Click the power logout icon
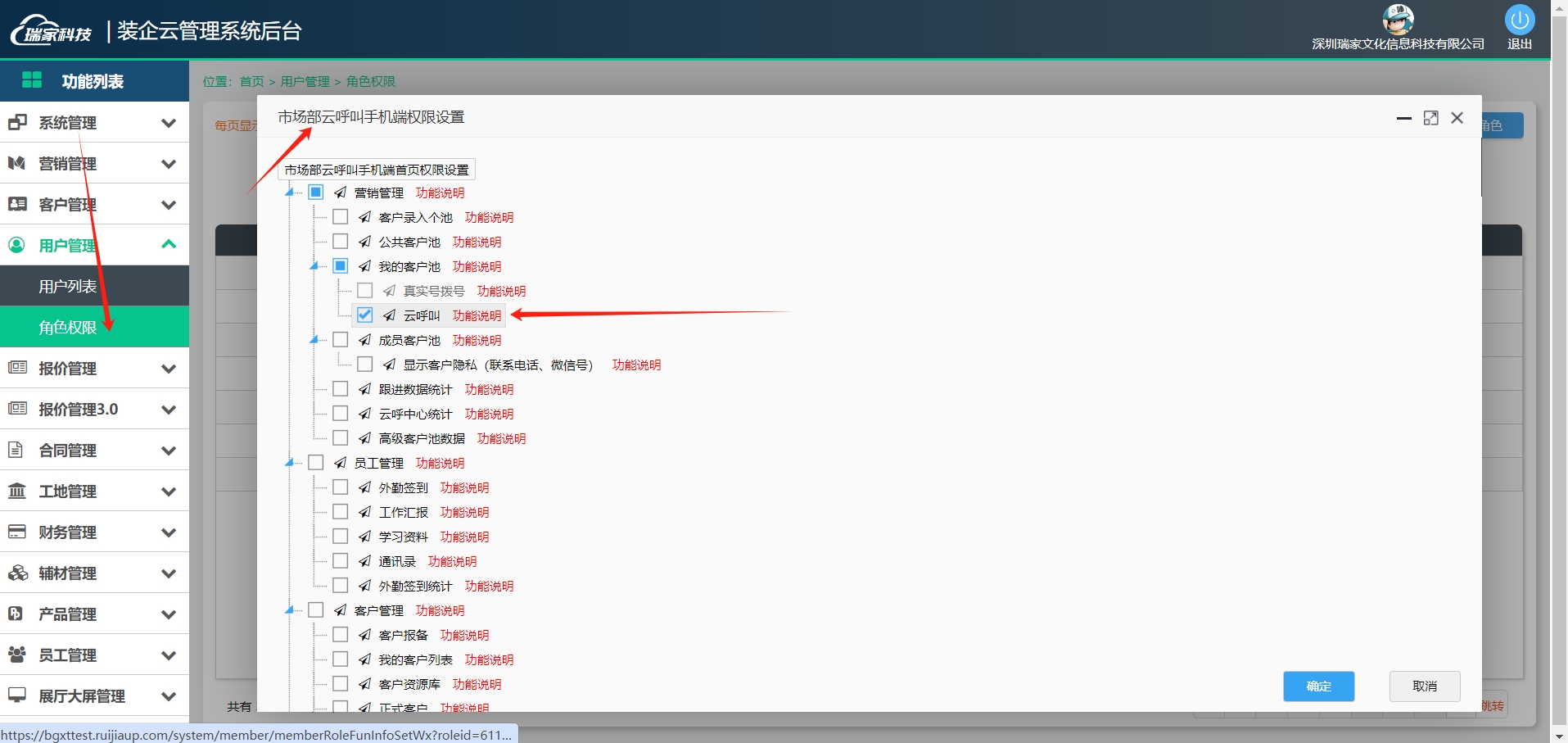 point(1519,20)
